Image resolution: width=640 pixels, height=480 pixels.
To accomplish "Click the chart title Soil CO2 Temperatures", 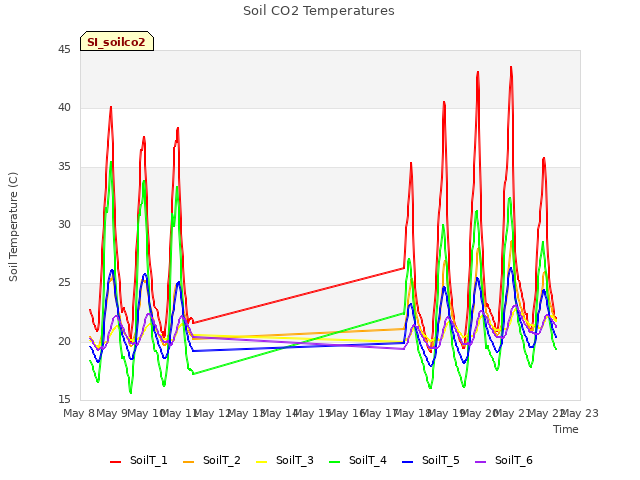I will pyautogui.click(x=319, y=11).
